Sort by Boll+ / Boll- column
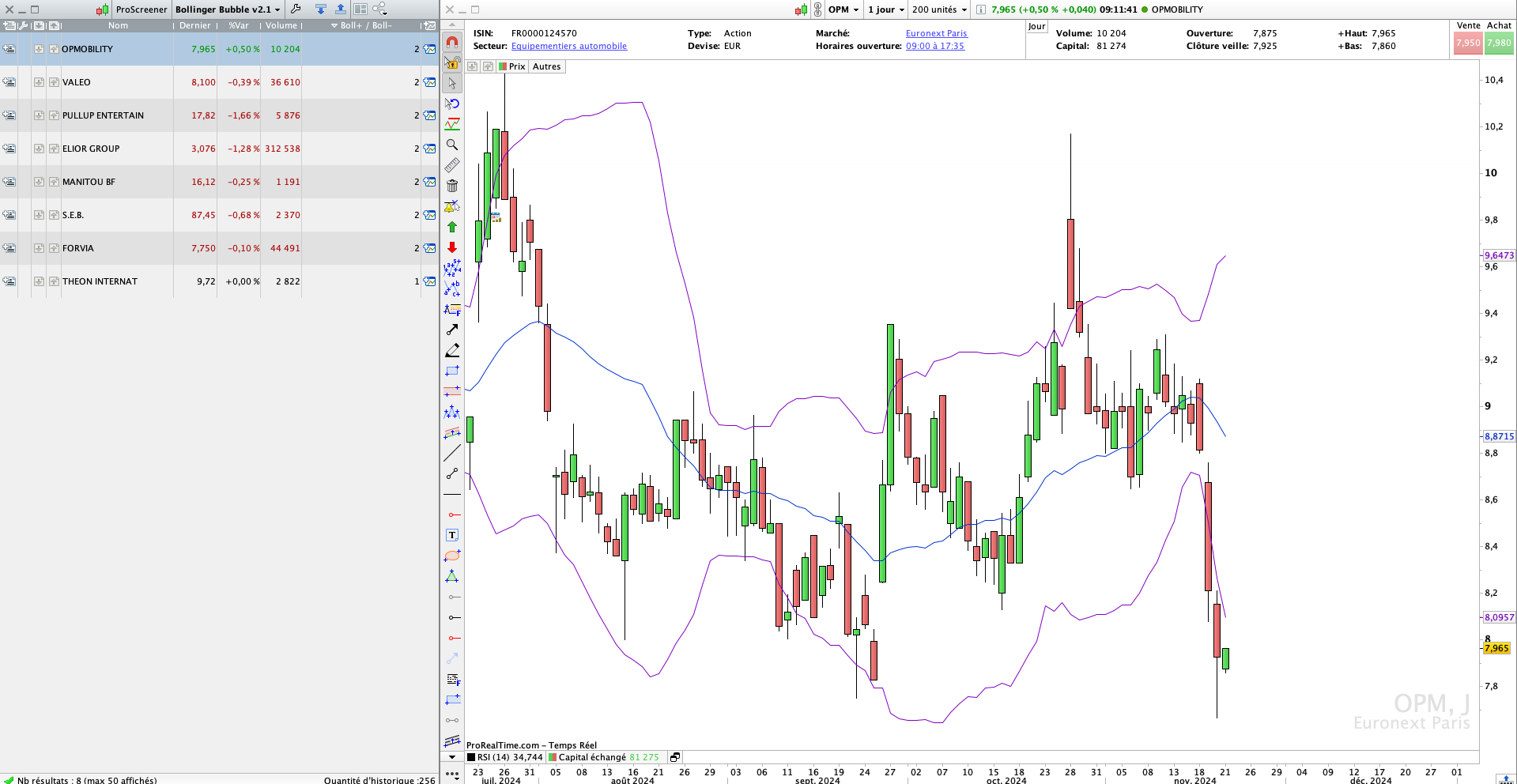Screen dimensions: 1517x784 coord(362,25)
